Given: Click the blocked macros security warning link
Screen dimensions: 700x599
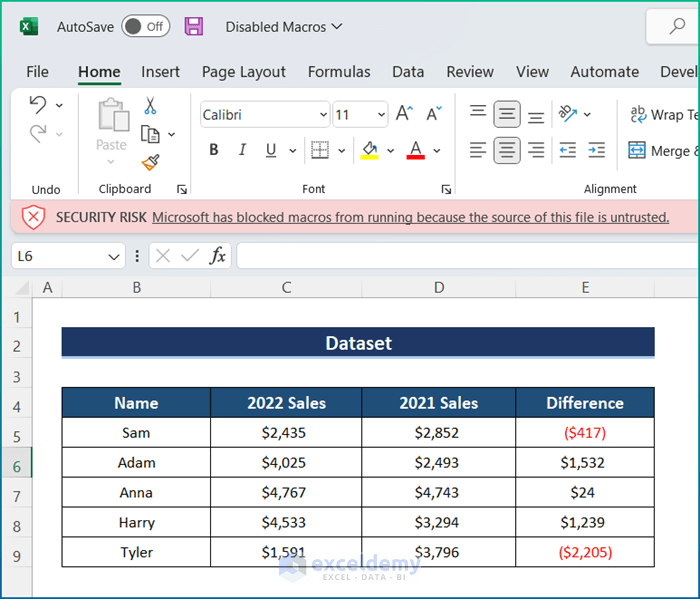Looking at the screenshot, I should point(410,217).
